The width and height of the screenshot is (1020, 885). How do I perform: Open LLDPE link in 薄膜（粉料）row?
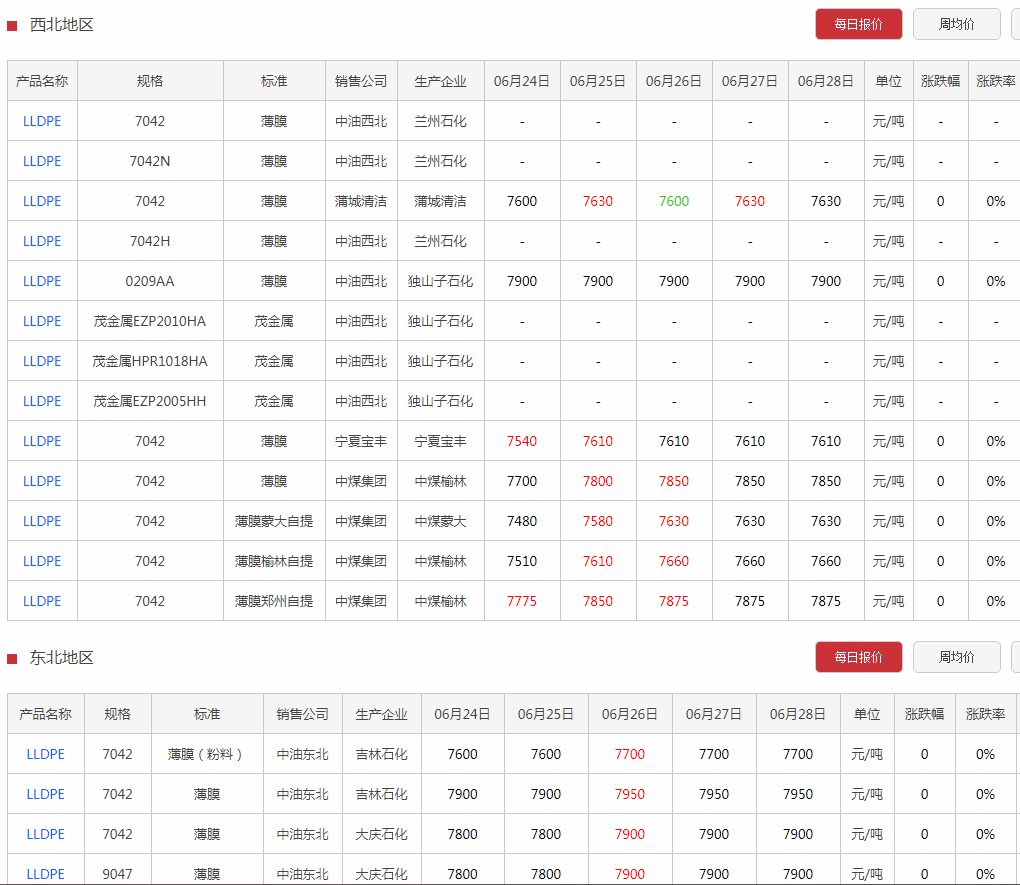point(46,754)
